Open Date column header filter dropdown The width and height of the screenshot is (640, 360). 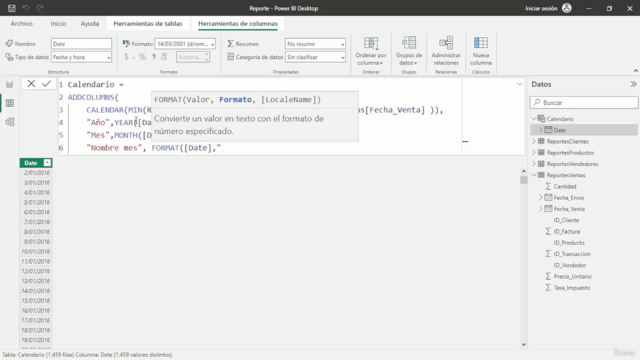coord(47,163)
